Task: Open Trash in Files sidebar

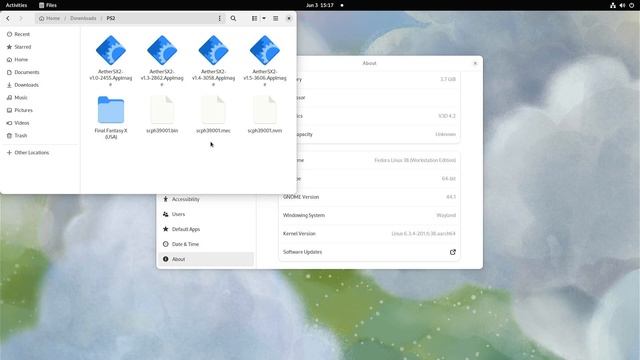Action: pos(40,136)
